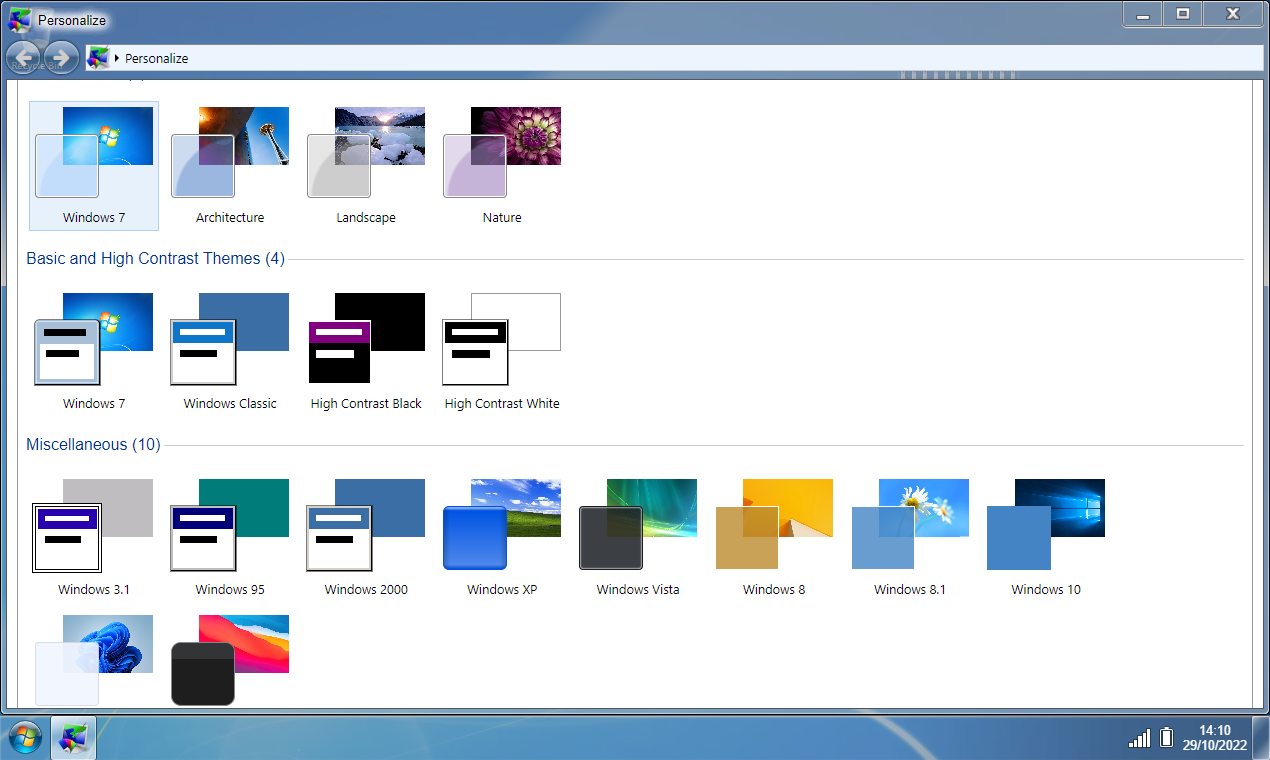The image size is (1270, 760).
Task: Minimize the Personalize window
Action: point(1142,13)
